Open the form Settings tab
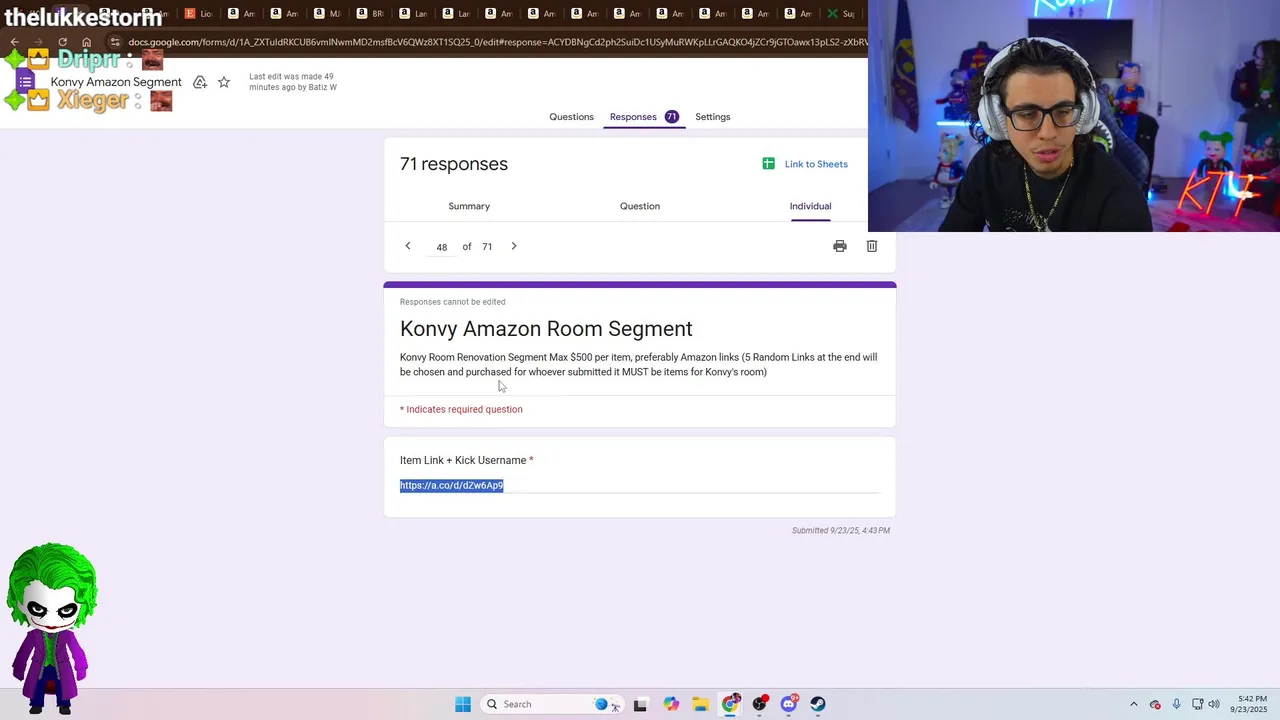 713,117
